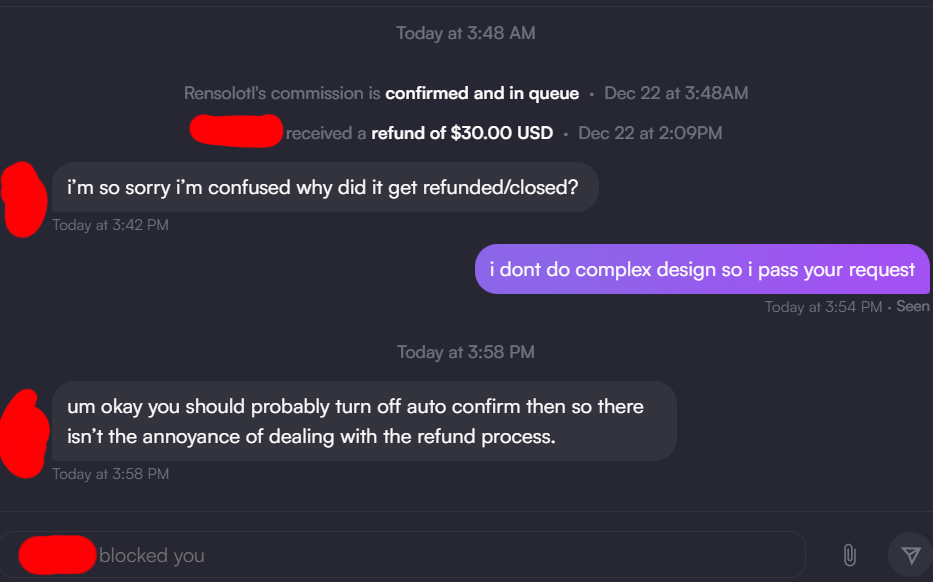This screenshot has height=582, width=933.
Task: Click the "turn off auto confirm" message bubble
Action: [363, 421]
